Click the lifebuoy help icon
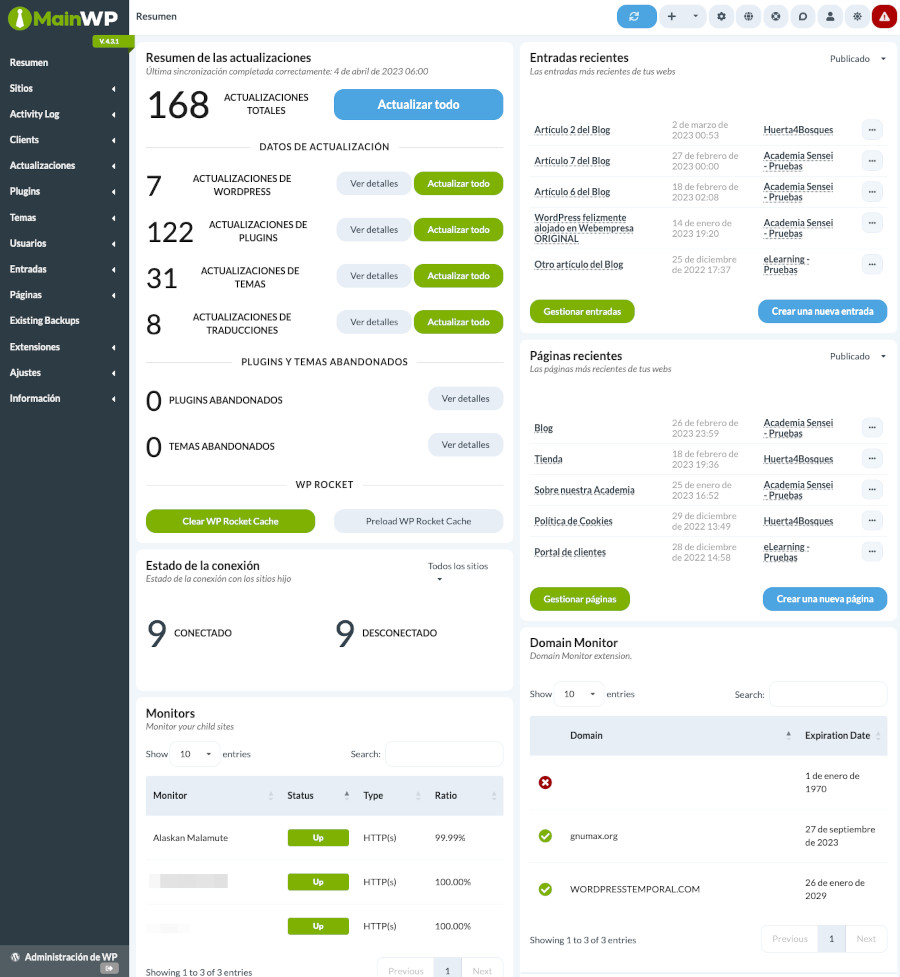Screen dimensions: 900x977 pyautogui.click(x=775, y=17)
